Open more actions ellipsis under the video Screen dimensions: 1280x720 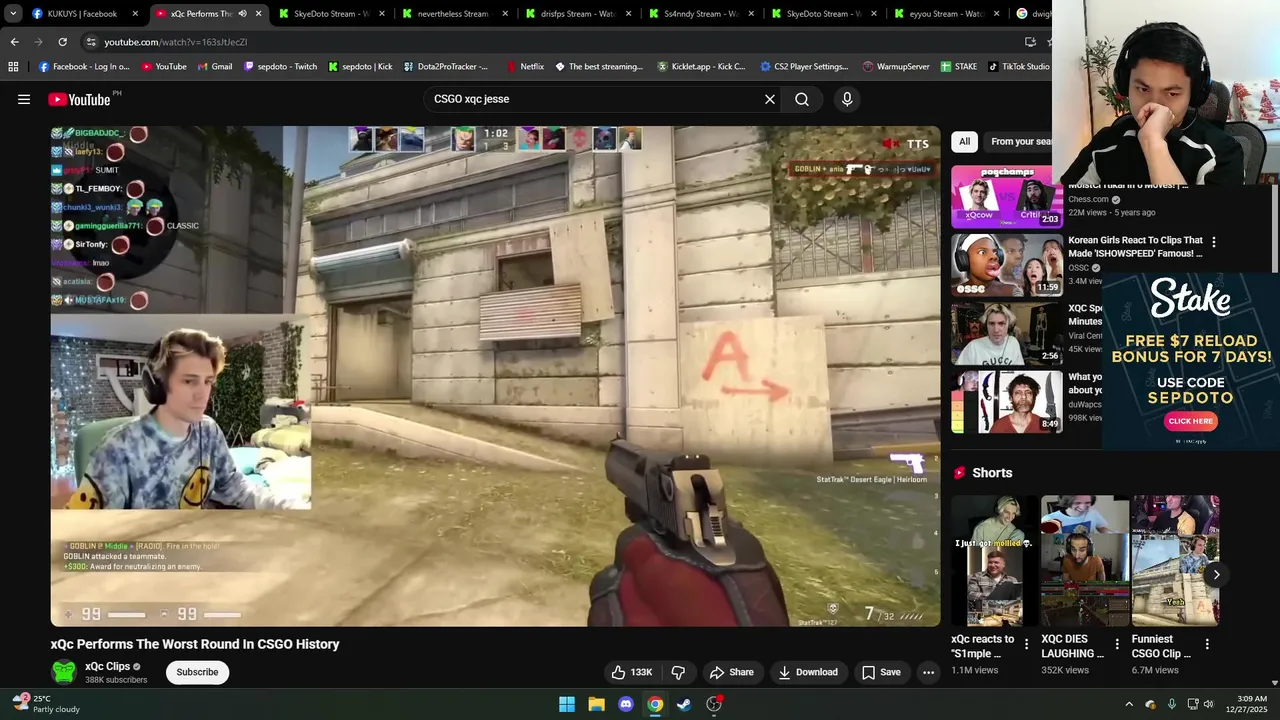(x=928, y=672)
